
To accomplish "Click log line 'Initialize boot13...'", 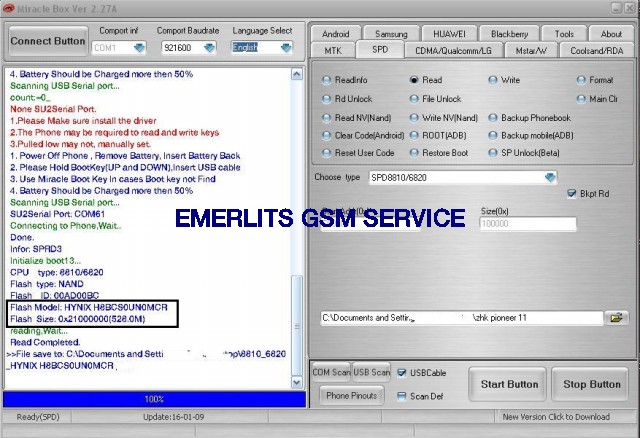I will coord(45,260).
